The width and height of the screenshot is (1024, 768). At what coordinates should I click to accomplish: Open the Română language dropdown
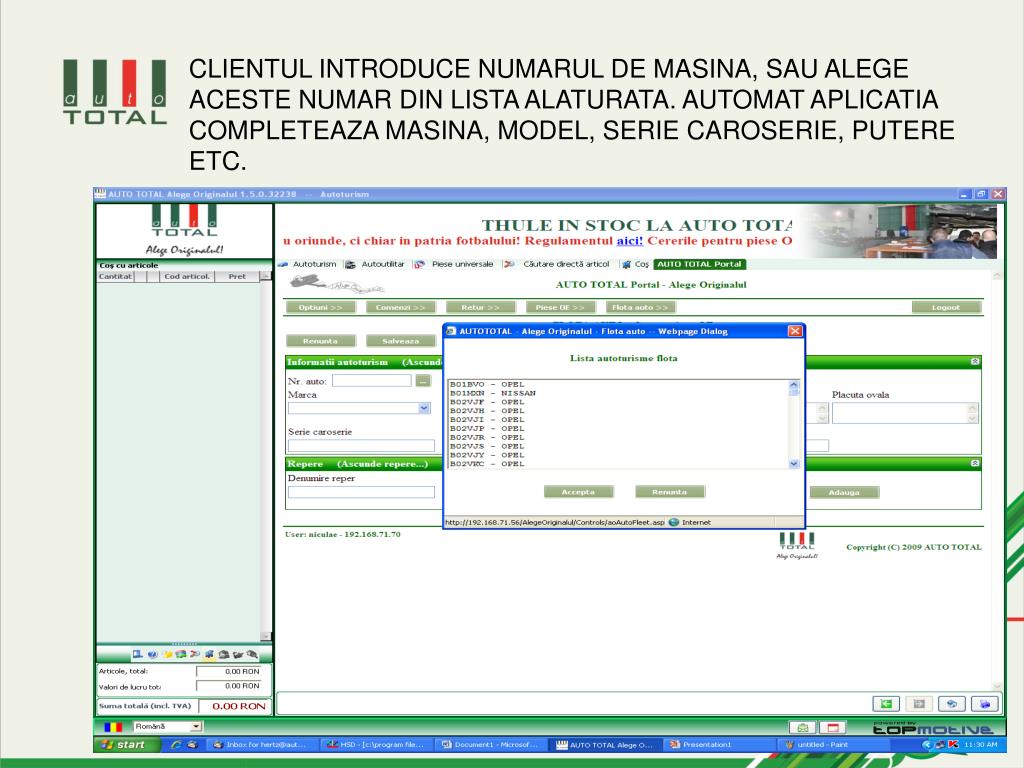[168, 726]
